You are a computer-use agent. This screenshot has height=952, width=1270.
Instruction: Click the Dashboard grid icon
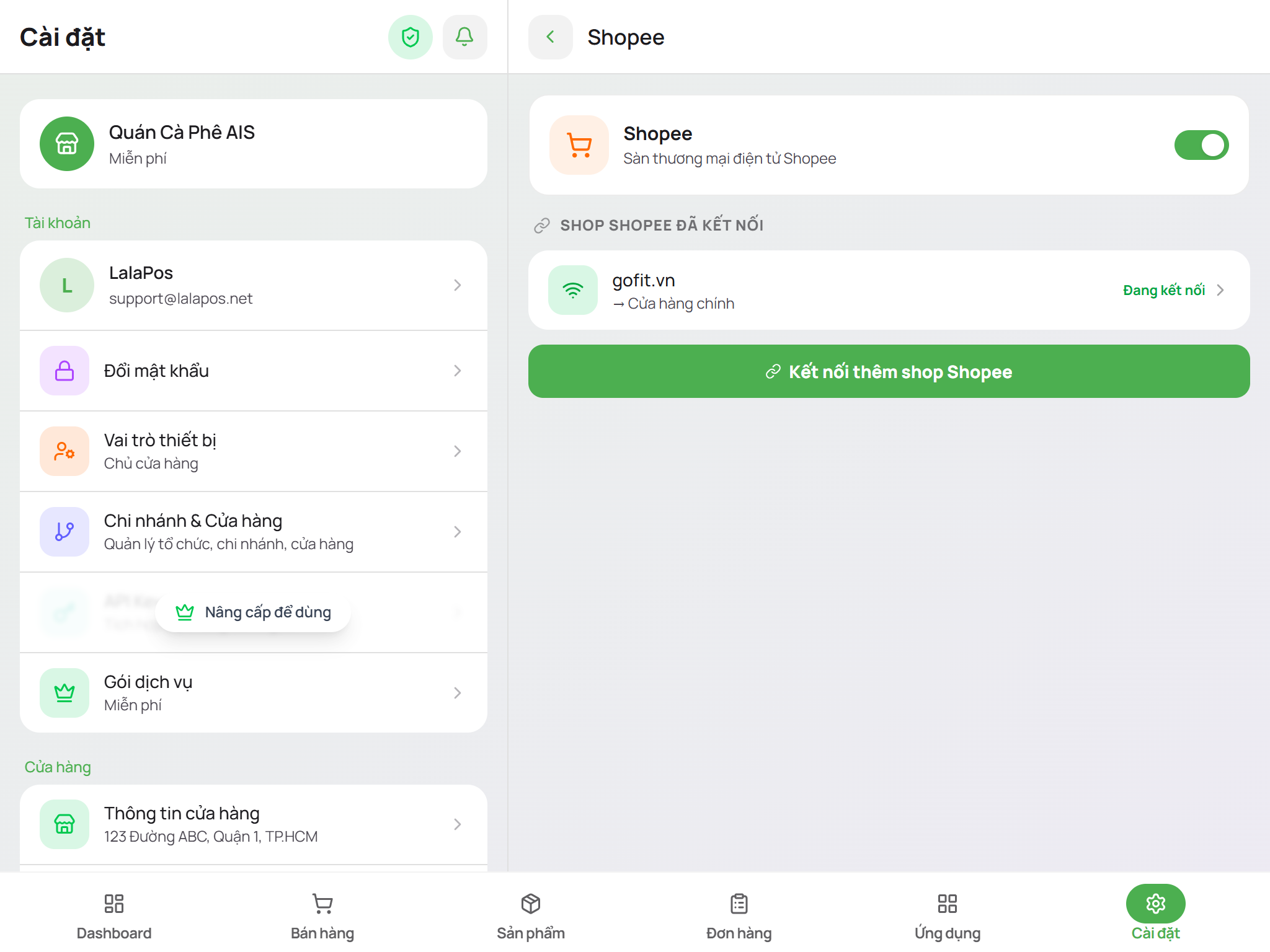[114, 904]
